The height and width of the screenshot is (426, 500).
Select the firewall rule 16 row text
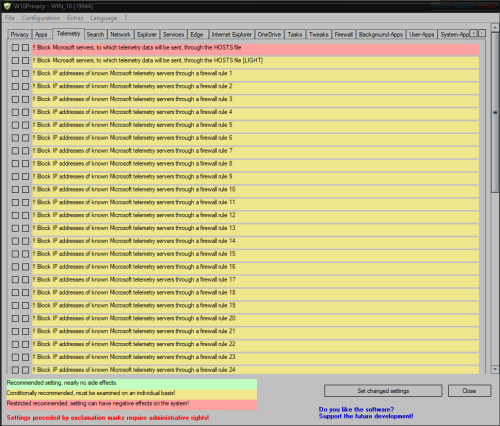pos(134,267)
